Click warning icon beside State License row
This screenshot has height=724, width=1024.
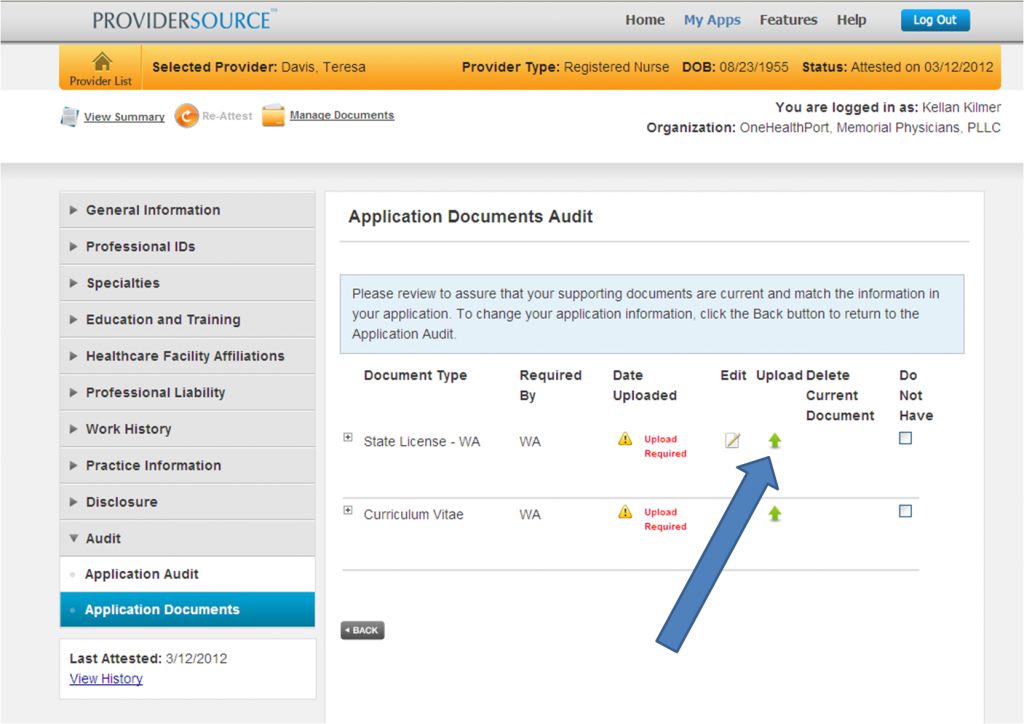[x=625, y=439]
